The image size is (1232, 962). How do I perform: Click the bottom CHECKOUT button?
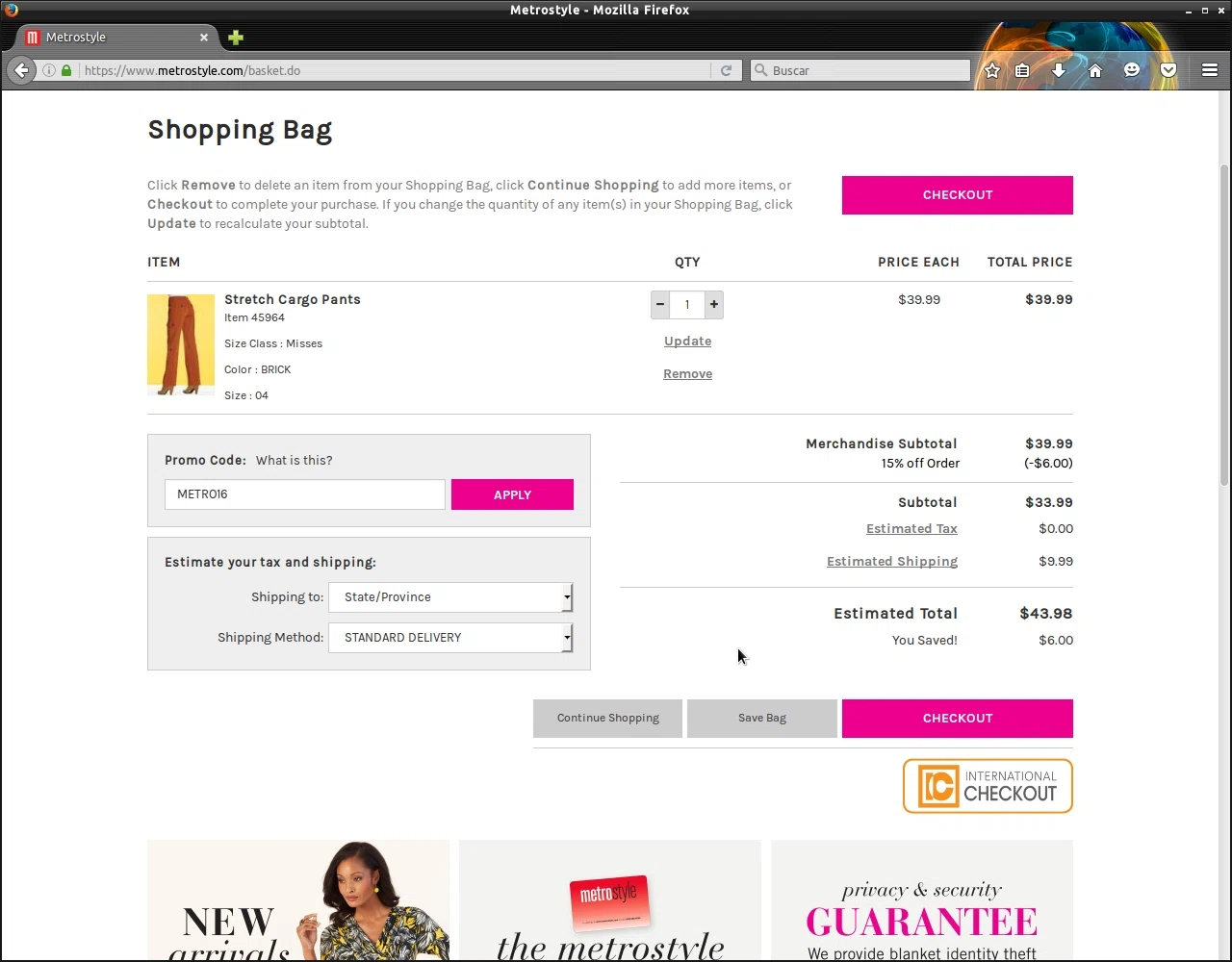click(957, 719)
